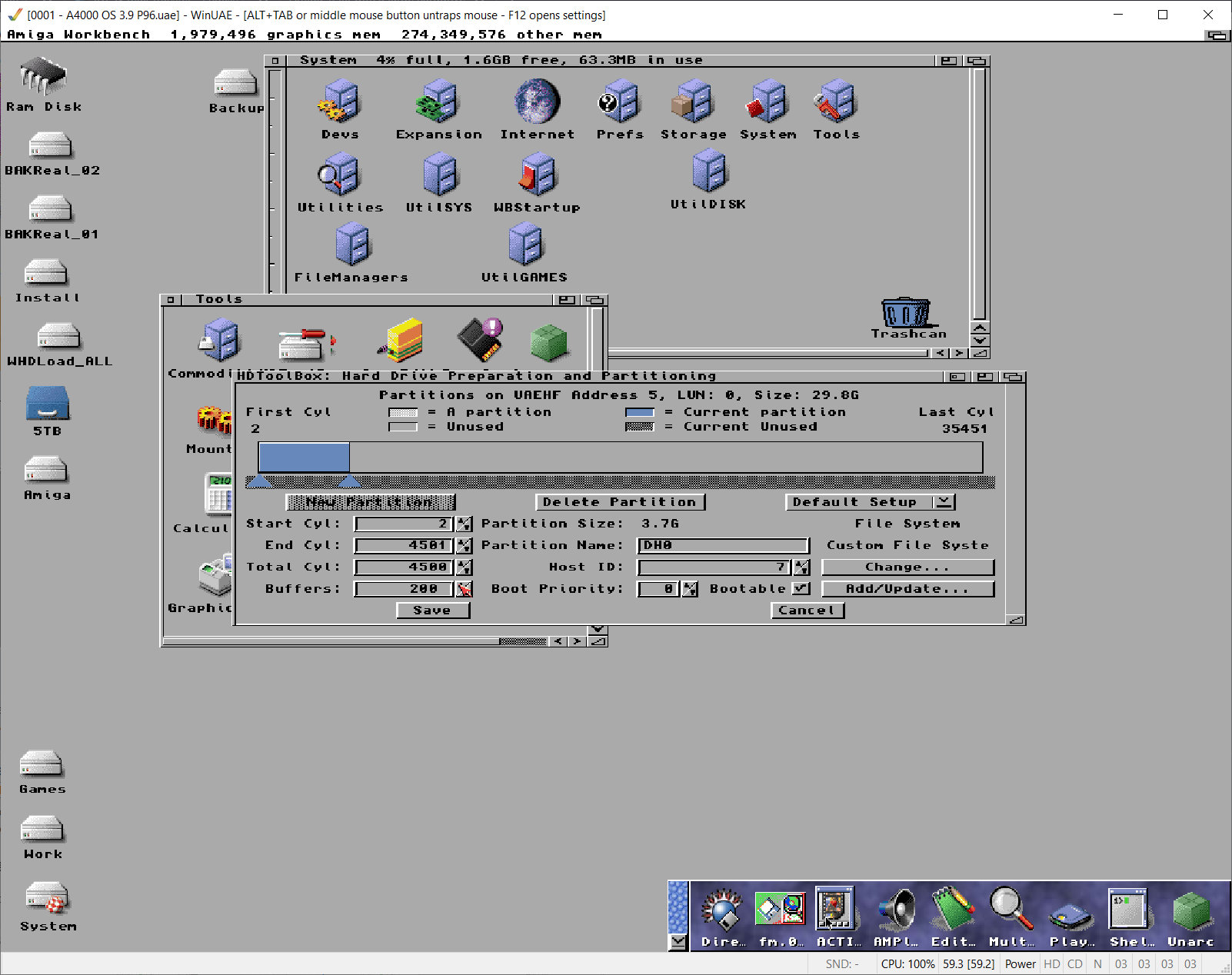
Task: Select the Install disk icon
Action: pyautogui.click(x=46, y=272)
